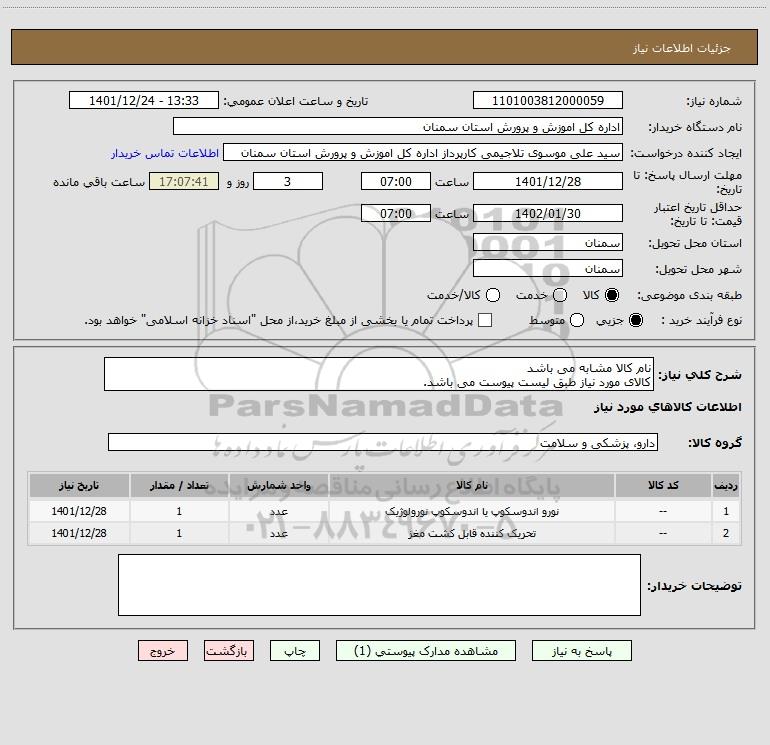Click the request creator name field
The image size is (770, 745).
pyautogui.click(x=423, y=153)
